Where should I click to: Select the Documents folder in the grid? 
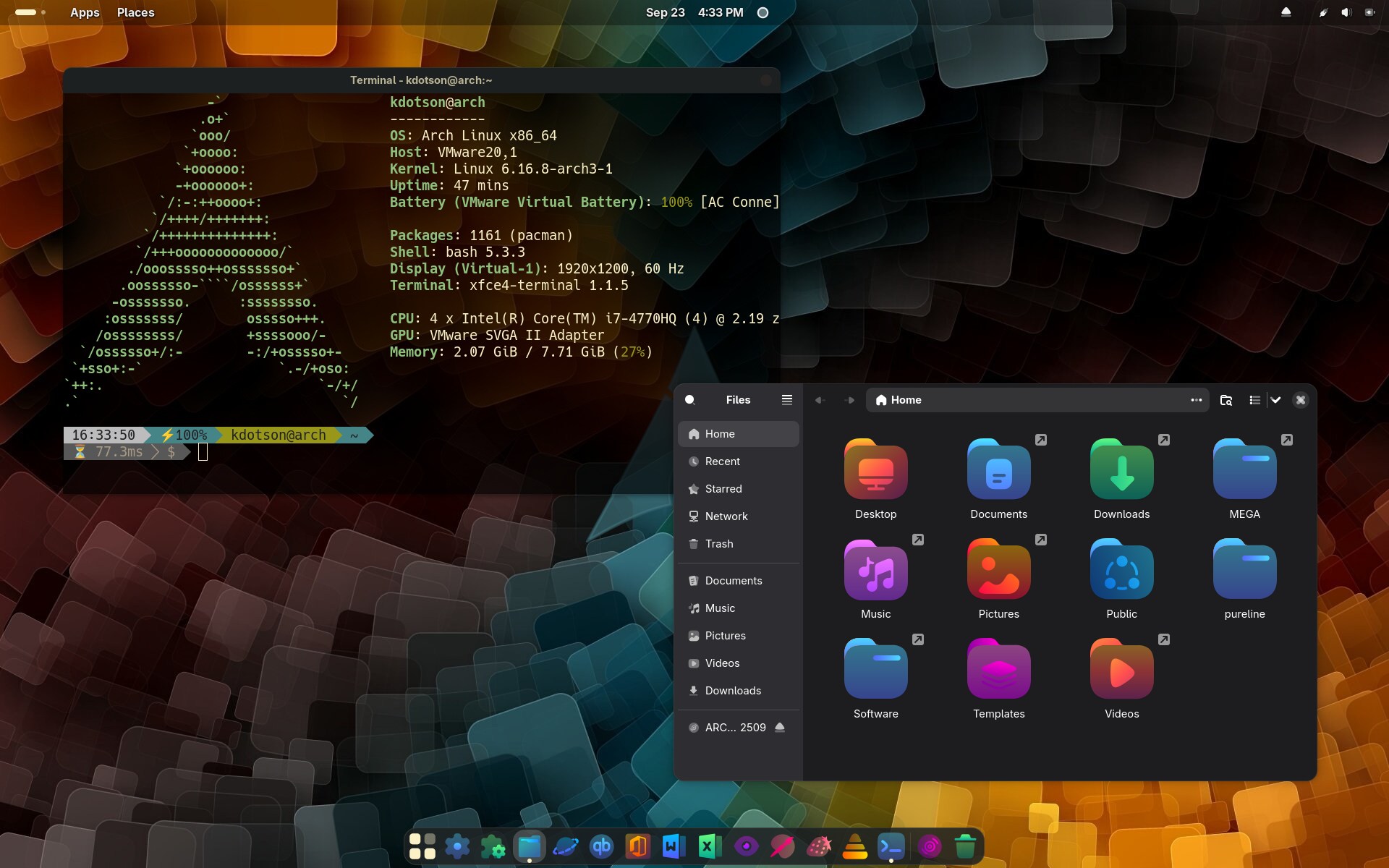[x=999, y=469]
